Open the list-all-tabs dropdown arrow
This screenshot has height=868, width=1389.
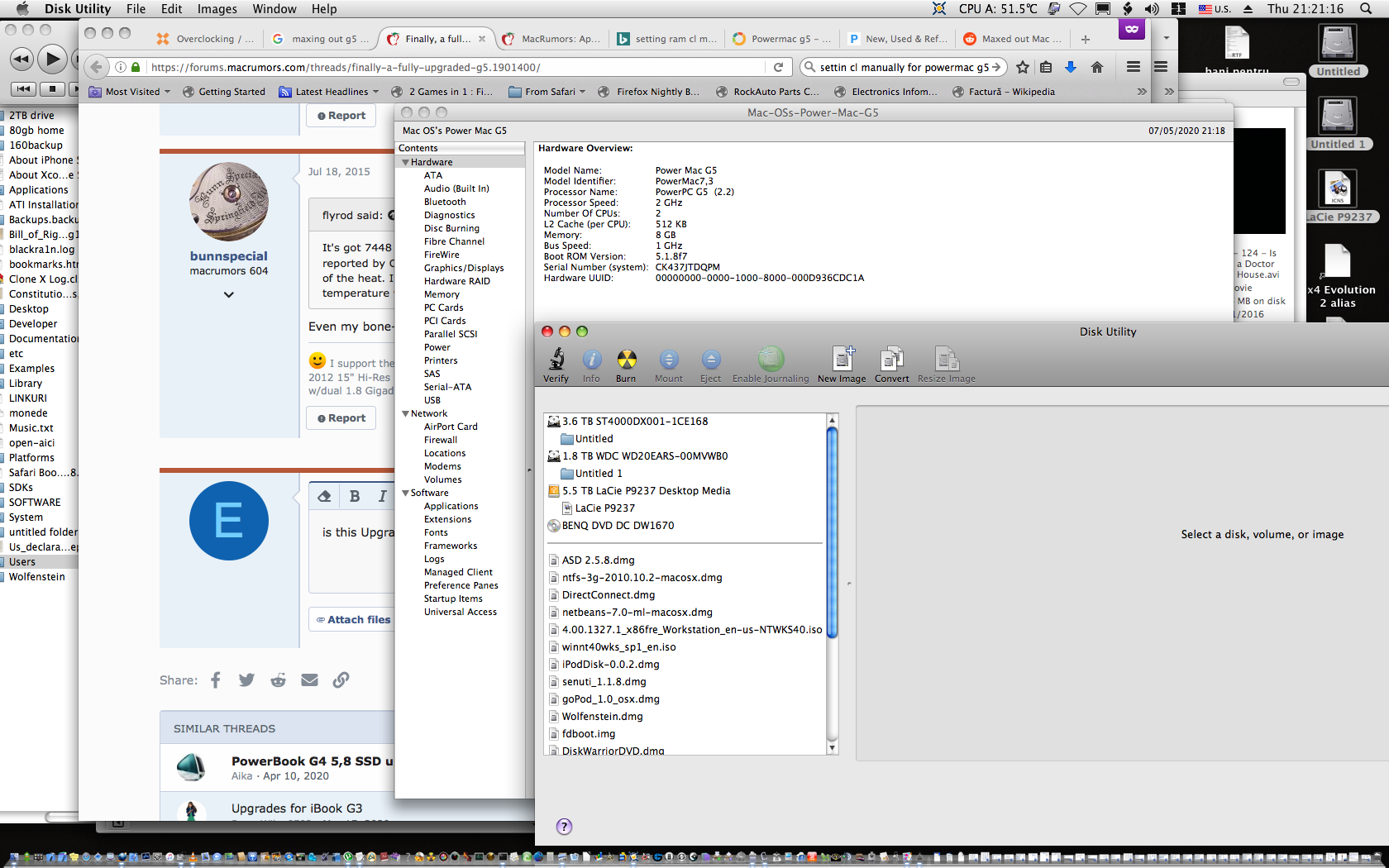click(1166, 38)
